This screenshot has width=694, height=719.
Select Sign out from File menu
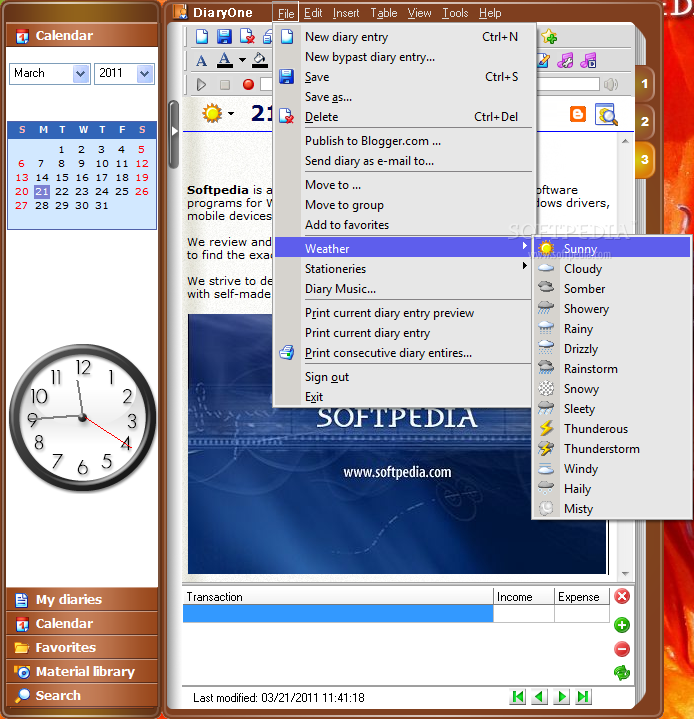(403, 377)
